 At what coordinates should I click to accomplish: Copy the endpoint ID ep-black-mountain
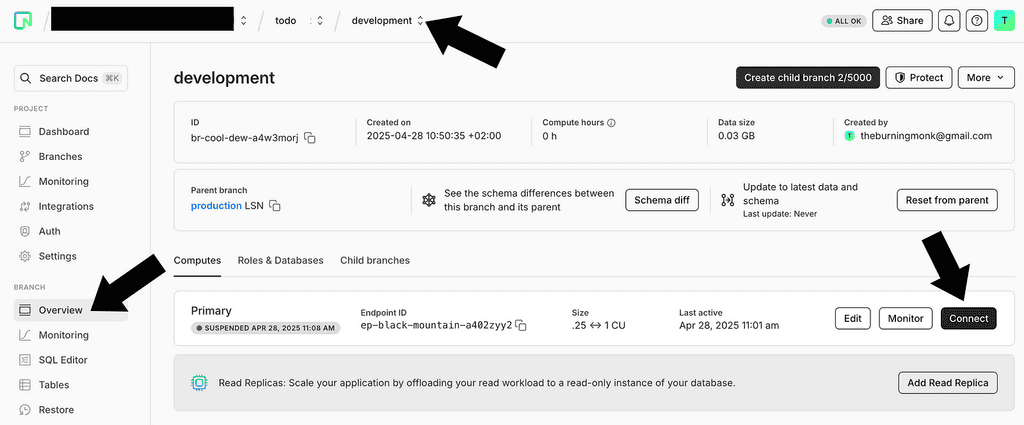pyautogui.click(x=521, y=326)
